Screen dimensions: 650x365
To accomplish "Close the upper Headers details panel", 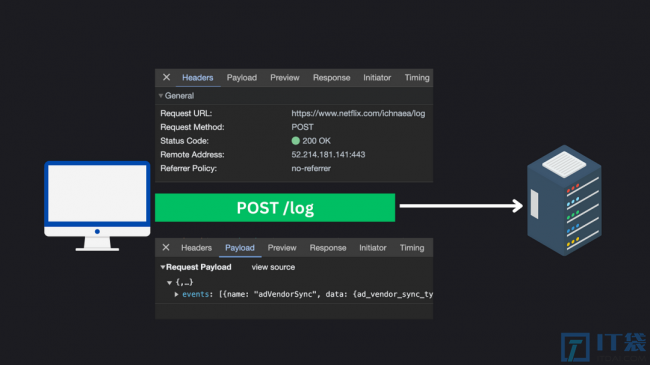I will tap(166, 77).
